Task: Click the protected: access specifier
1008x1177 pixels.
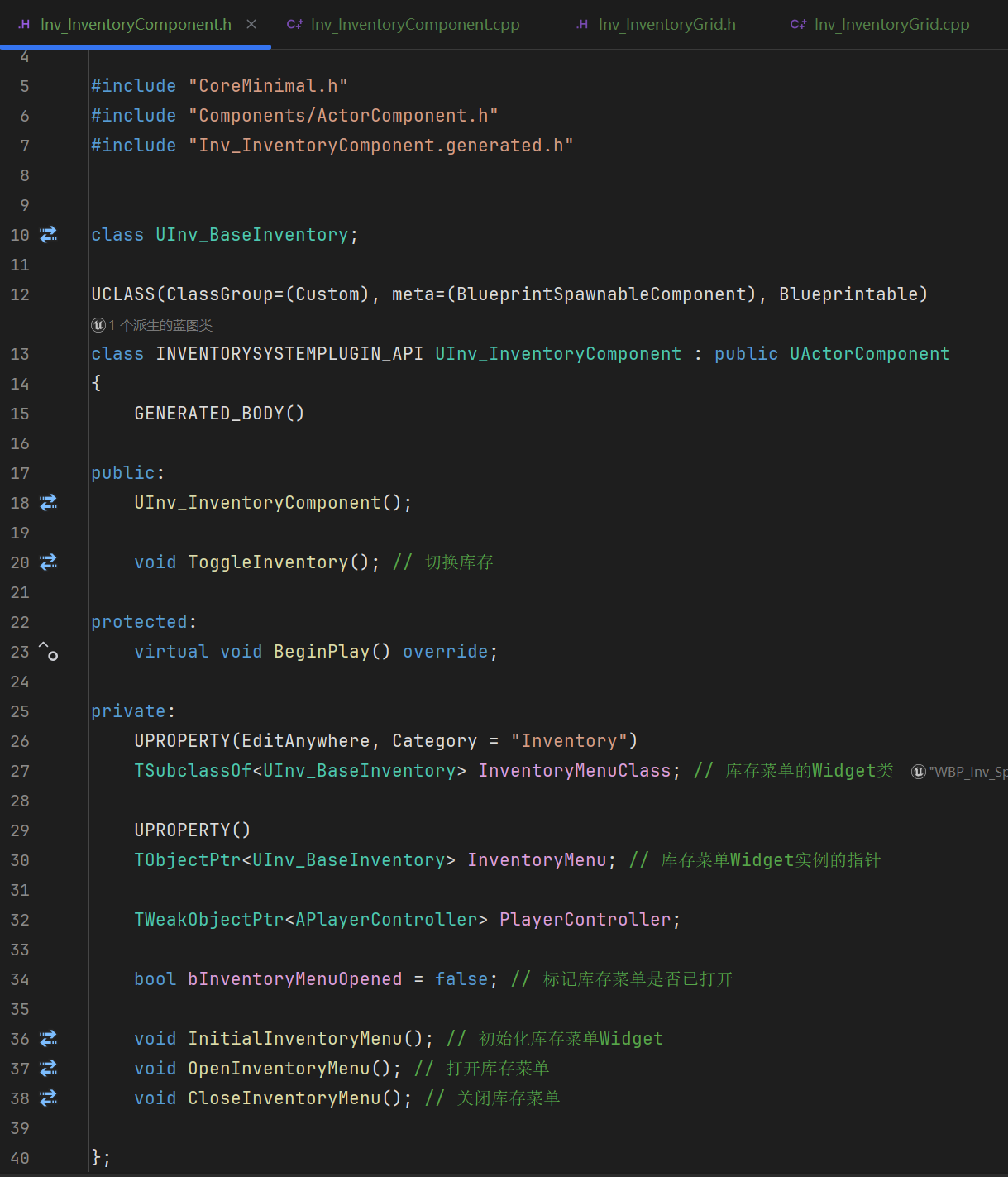Action: click(x=144, y=622)
